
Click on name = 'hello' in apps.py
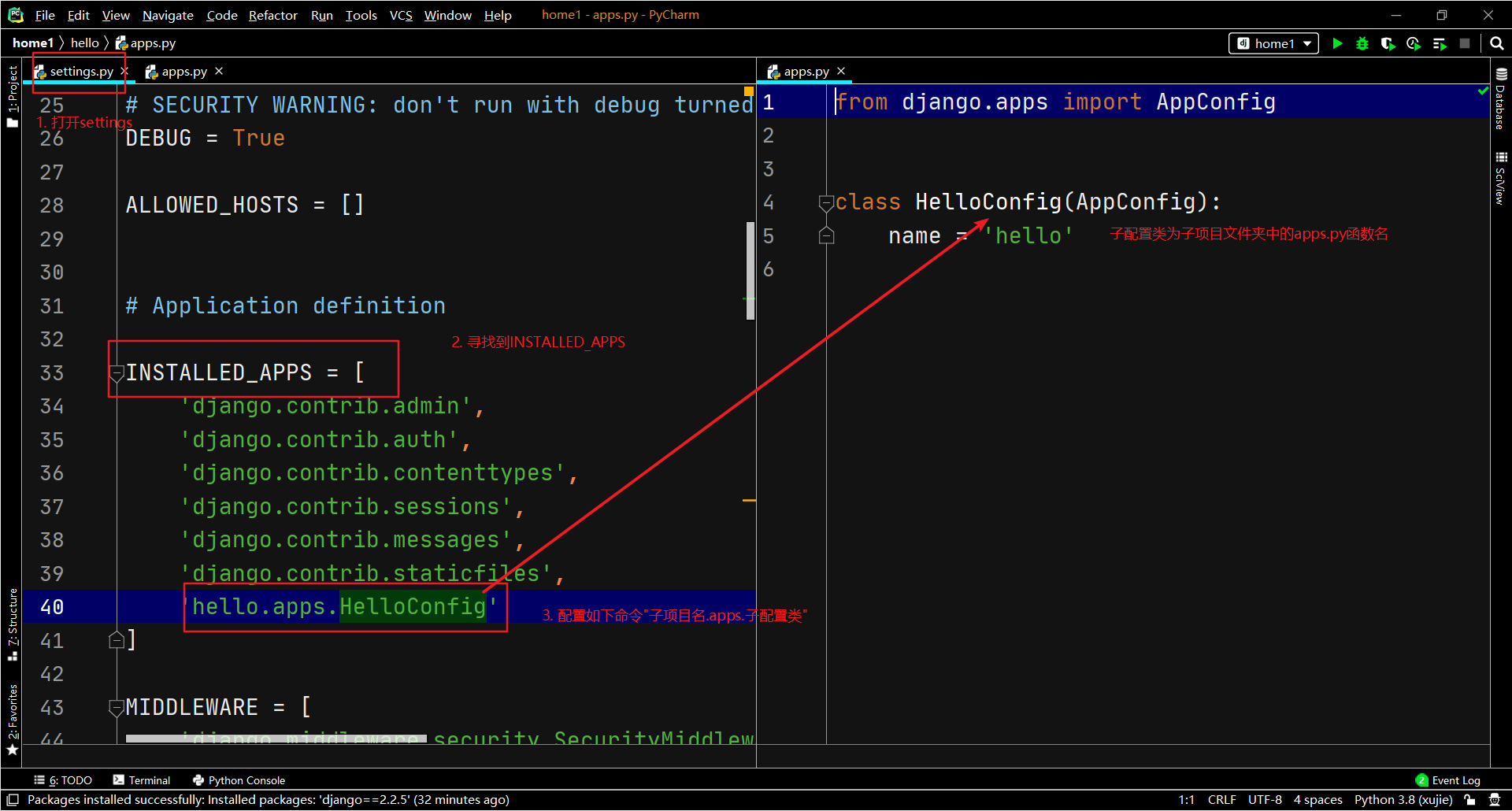[980, 236]
